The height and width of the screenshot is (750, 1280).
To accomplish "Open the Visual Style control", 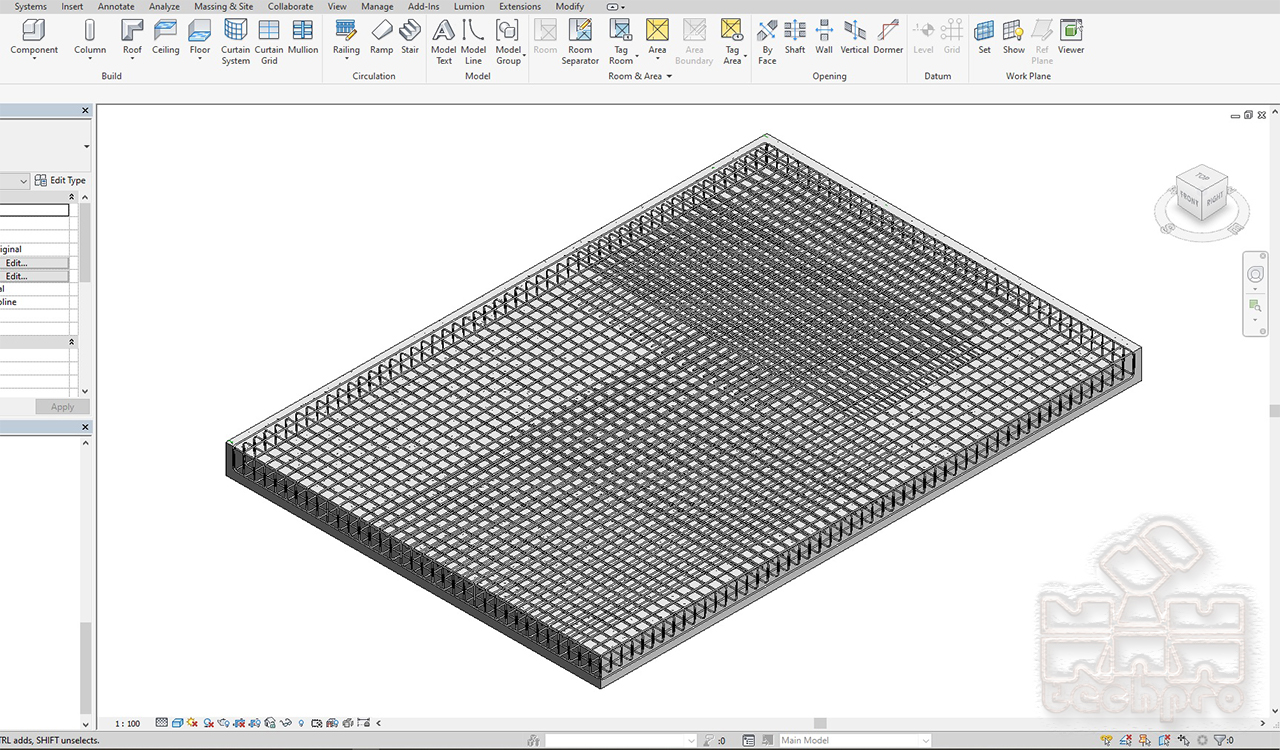I will pos(177,723).
